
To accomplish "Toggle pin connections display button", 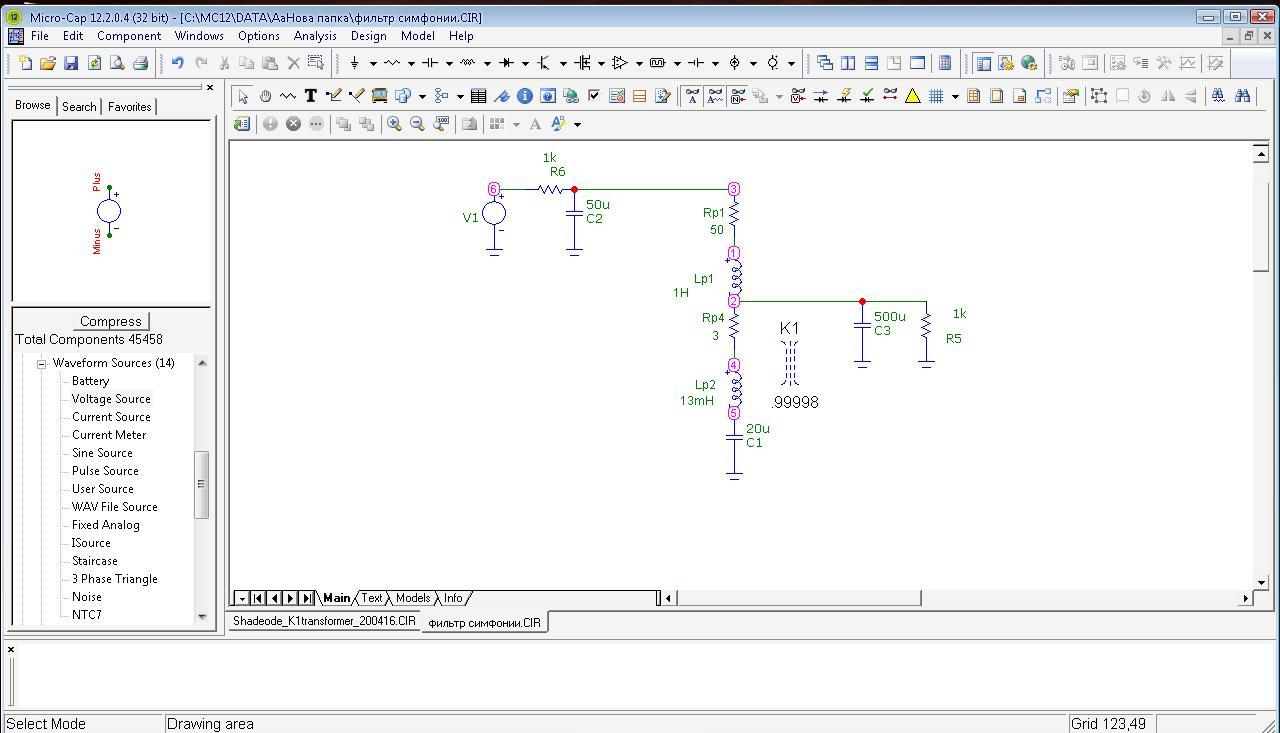I will coord(890,96).
